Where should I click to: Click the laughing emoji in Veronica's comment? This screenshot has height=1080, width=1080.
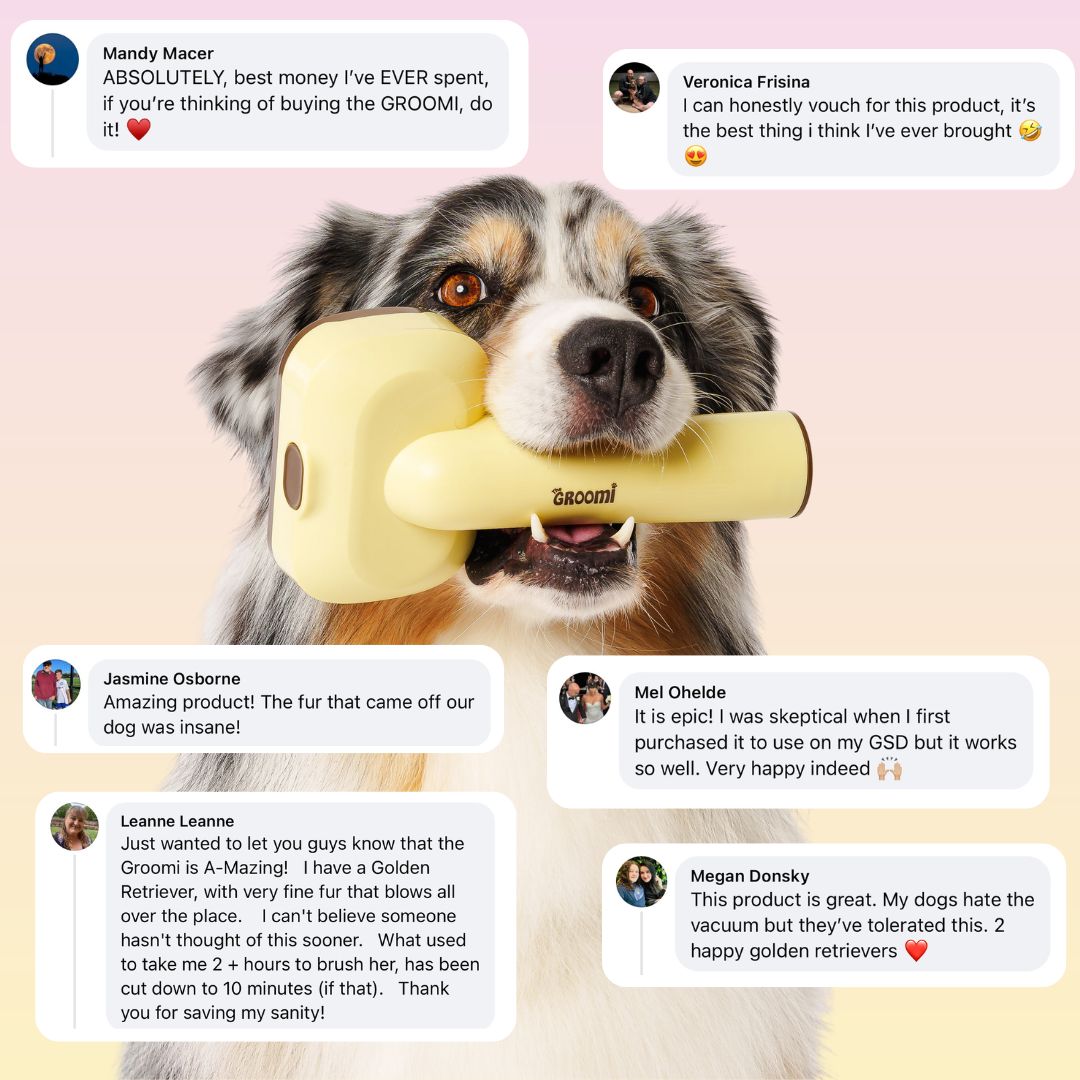coord(1030,130)
